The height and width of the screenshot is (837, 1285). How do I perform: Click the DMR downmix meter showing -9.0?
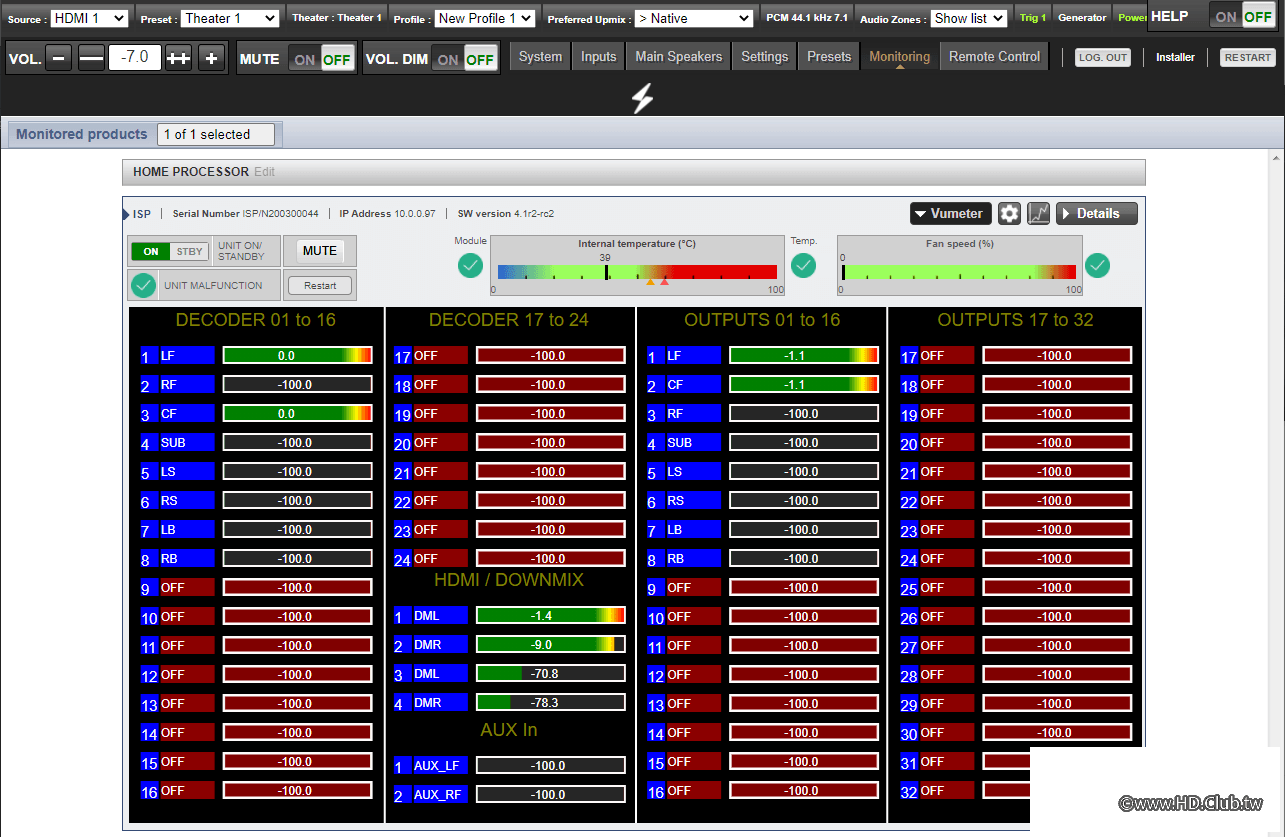pos(551,644)
